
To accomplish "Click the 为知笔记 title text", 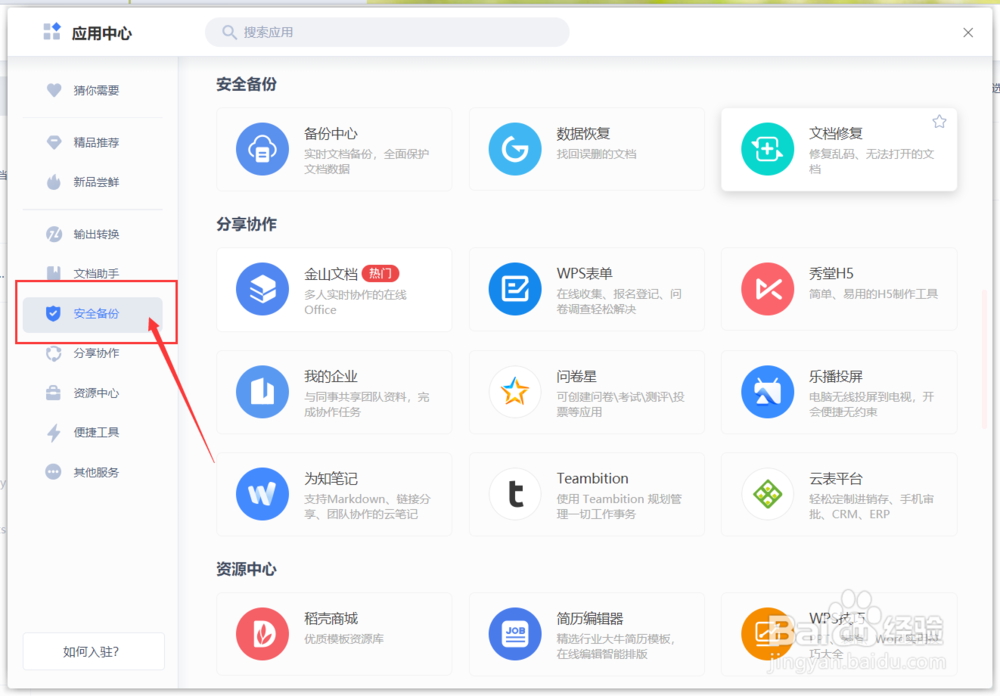I will 330,479.
